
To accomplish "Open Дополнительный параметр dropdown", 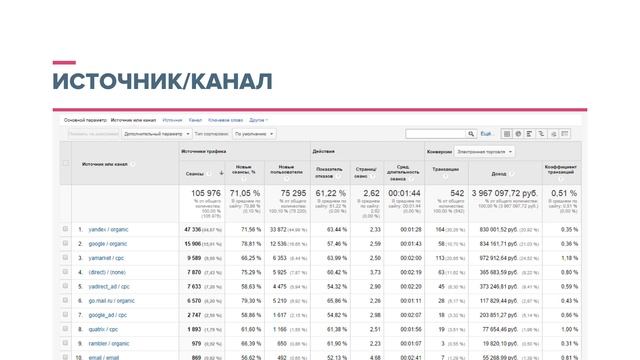I will pyautogui.click(x=156, y=134).
